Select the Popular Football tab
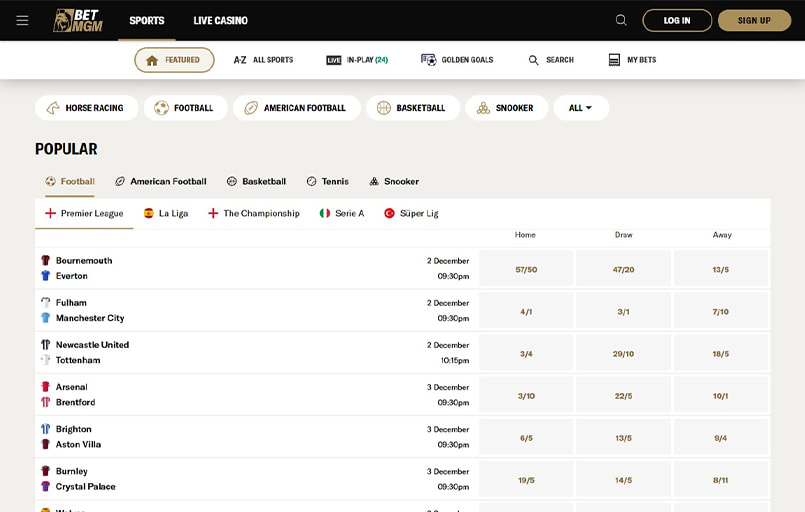Screen dimensions: 805x512 point(70,181)
